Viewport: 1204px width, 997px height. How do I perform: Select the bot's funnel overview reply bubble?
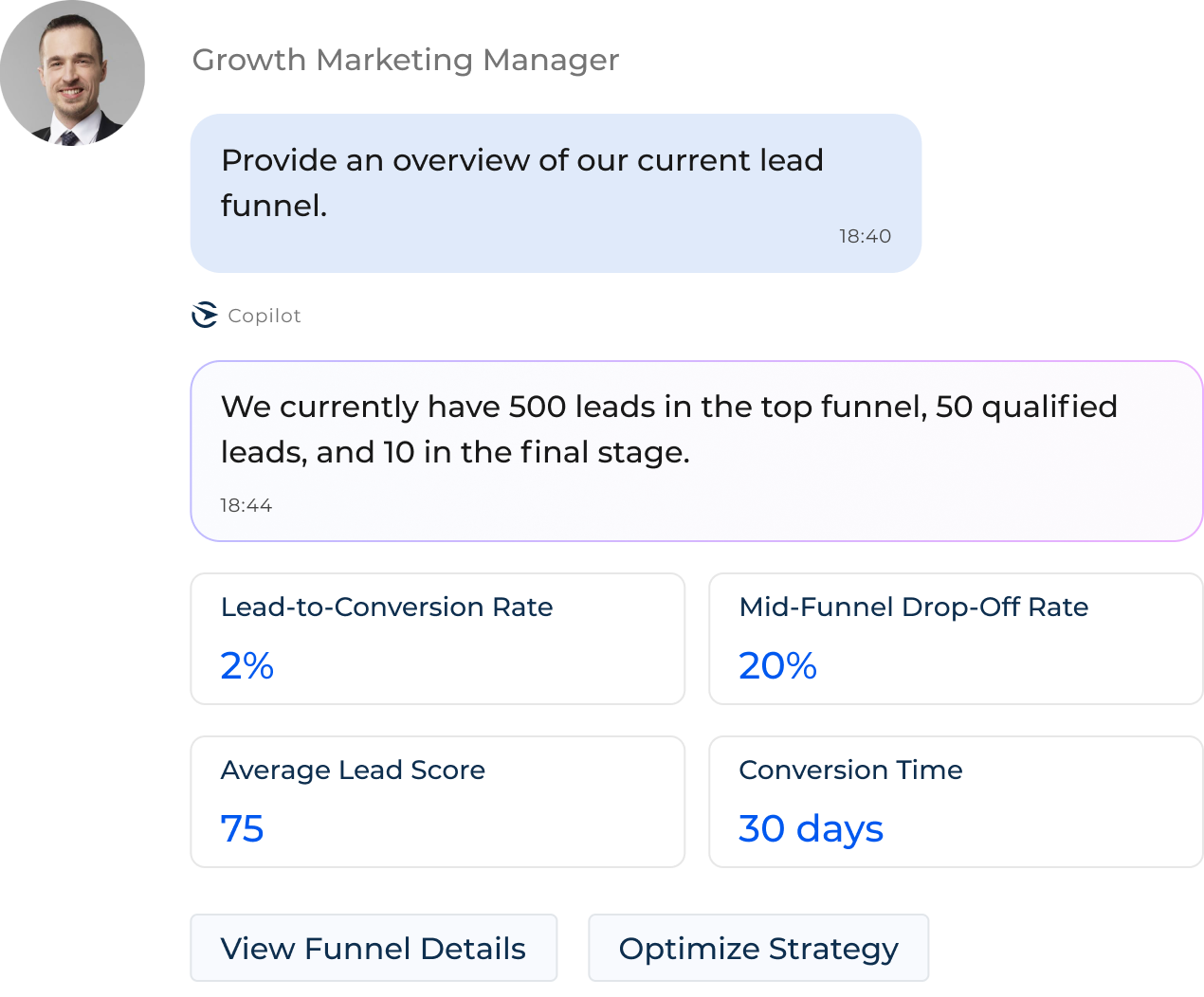pyautogui.click(x=696, y=450)
